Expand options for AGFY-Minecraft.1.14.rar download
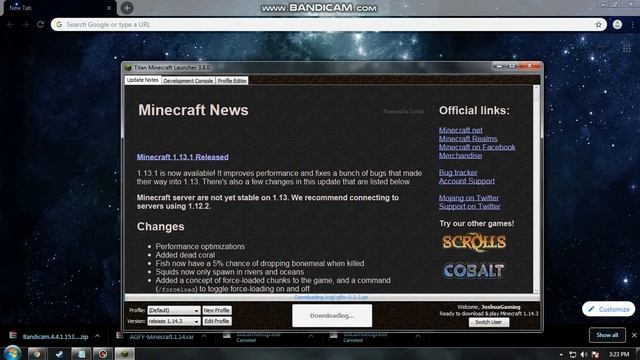Viewport: 640px width, 360px height. (204, 336)
